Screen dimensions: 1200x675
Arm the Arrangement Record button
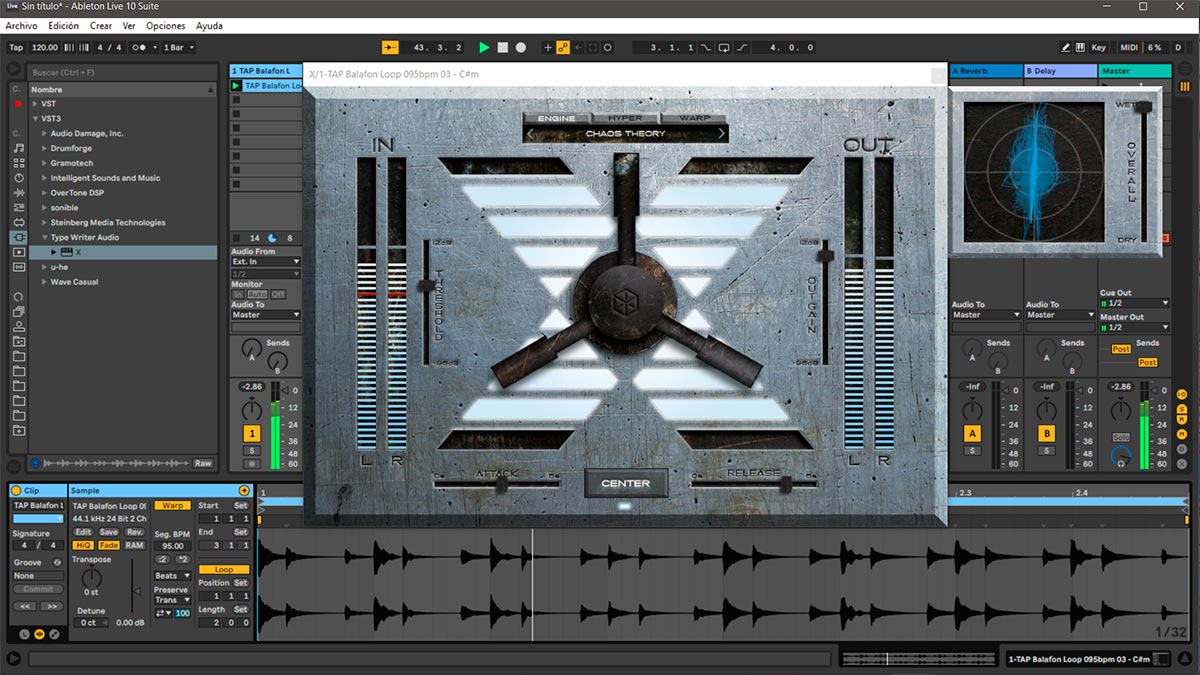point(521,47)
